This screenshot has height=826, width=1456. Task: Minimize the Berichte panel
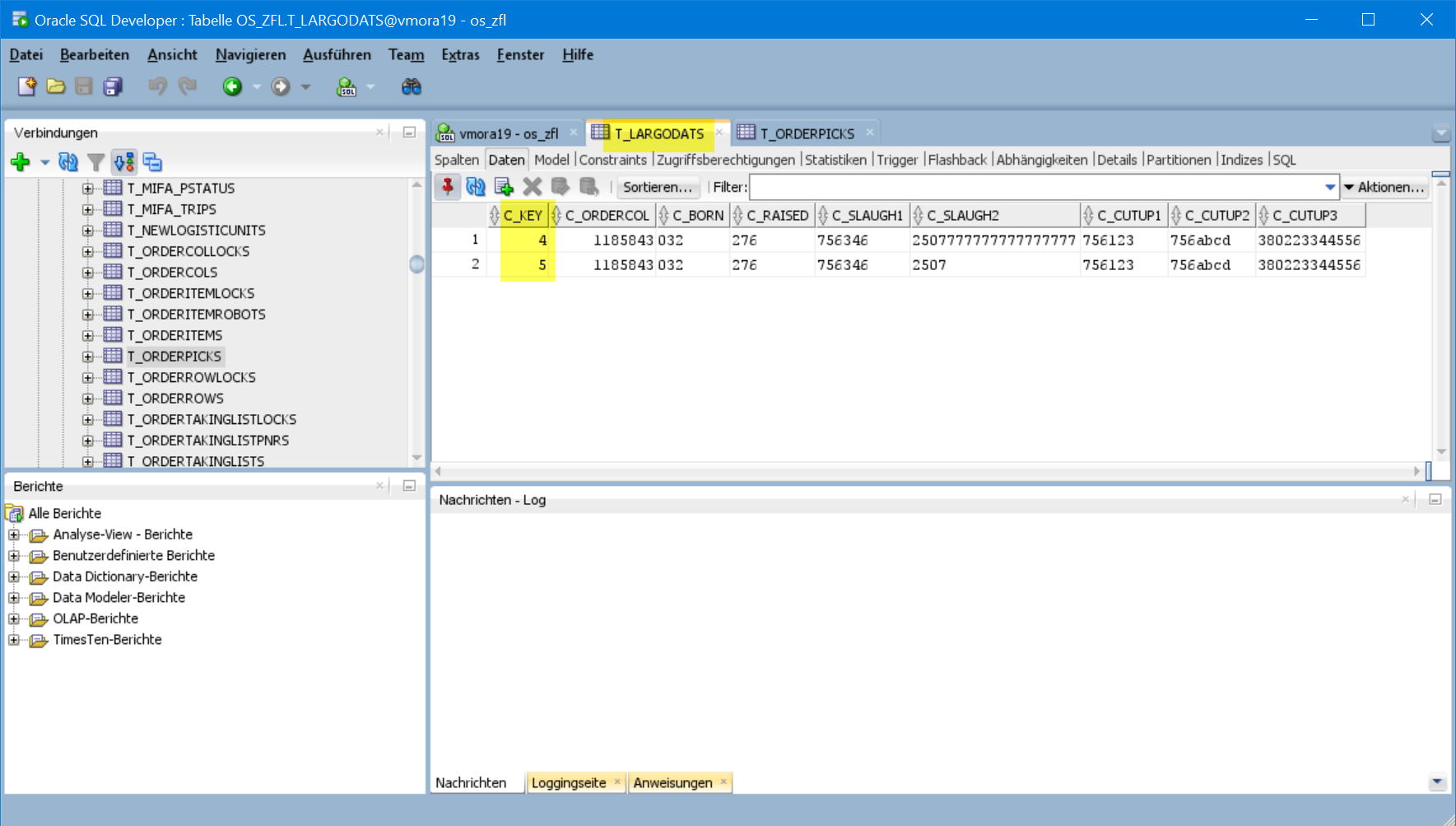409,486
